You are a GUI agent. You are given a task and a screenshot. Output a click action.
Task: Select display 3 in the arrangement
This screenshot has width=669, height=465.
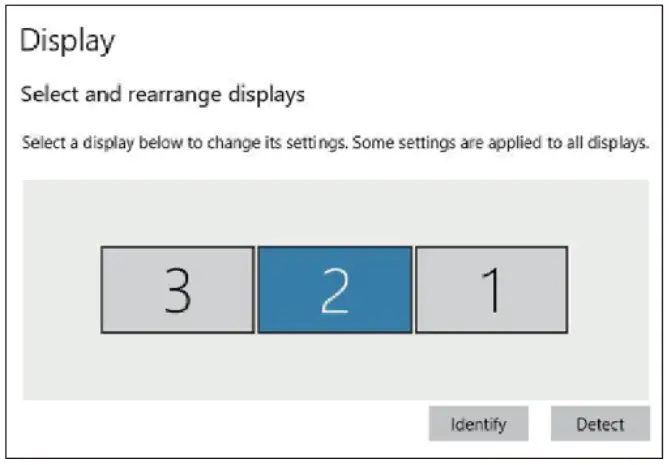click(178, 290)
